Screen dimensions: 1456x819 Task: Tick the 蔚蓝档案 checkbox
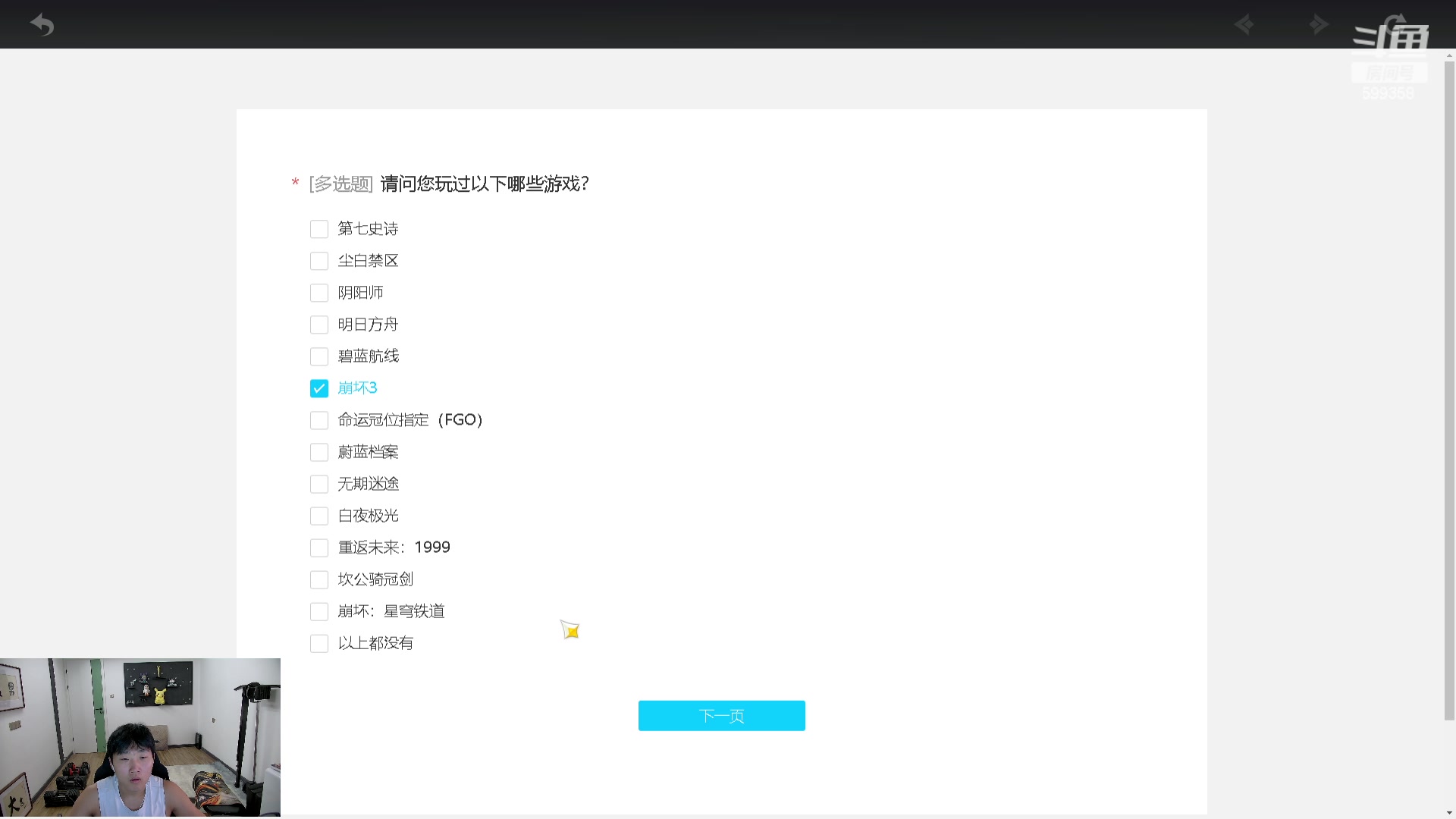pyautogui.click(x=319, y=452)
